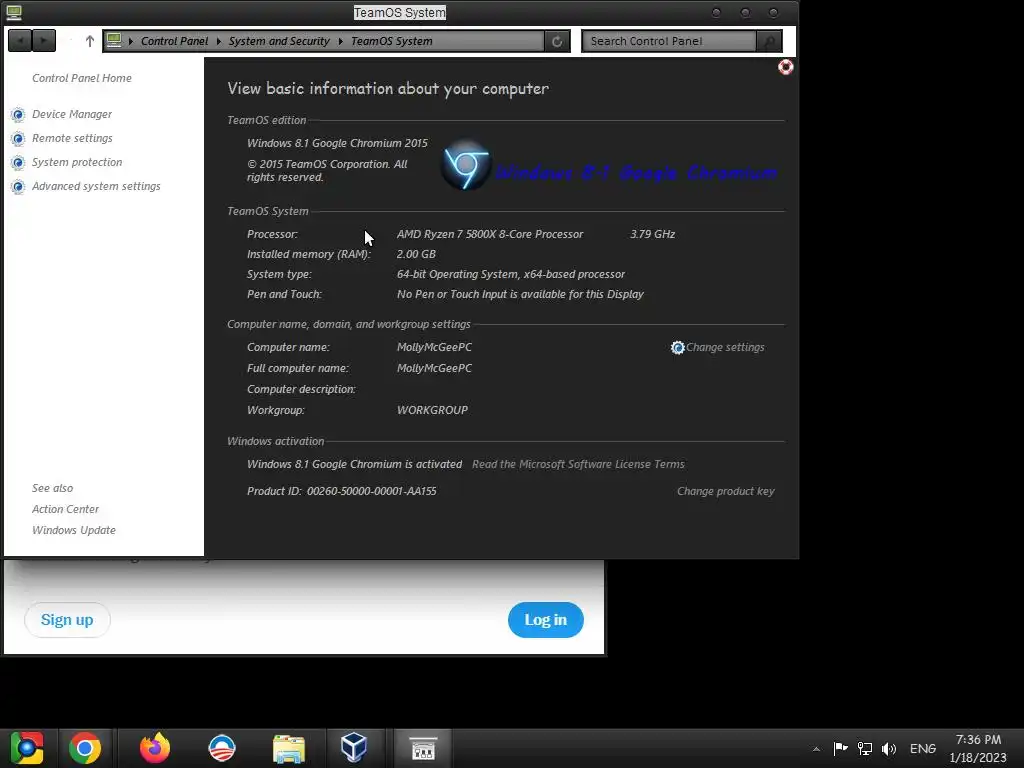Open volume speaker tray icon
This screenshot has width=1024, height=768.
pos(889,748)
